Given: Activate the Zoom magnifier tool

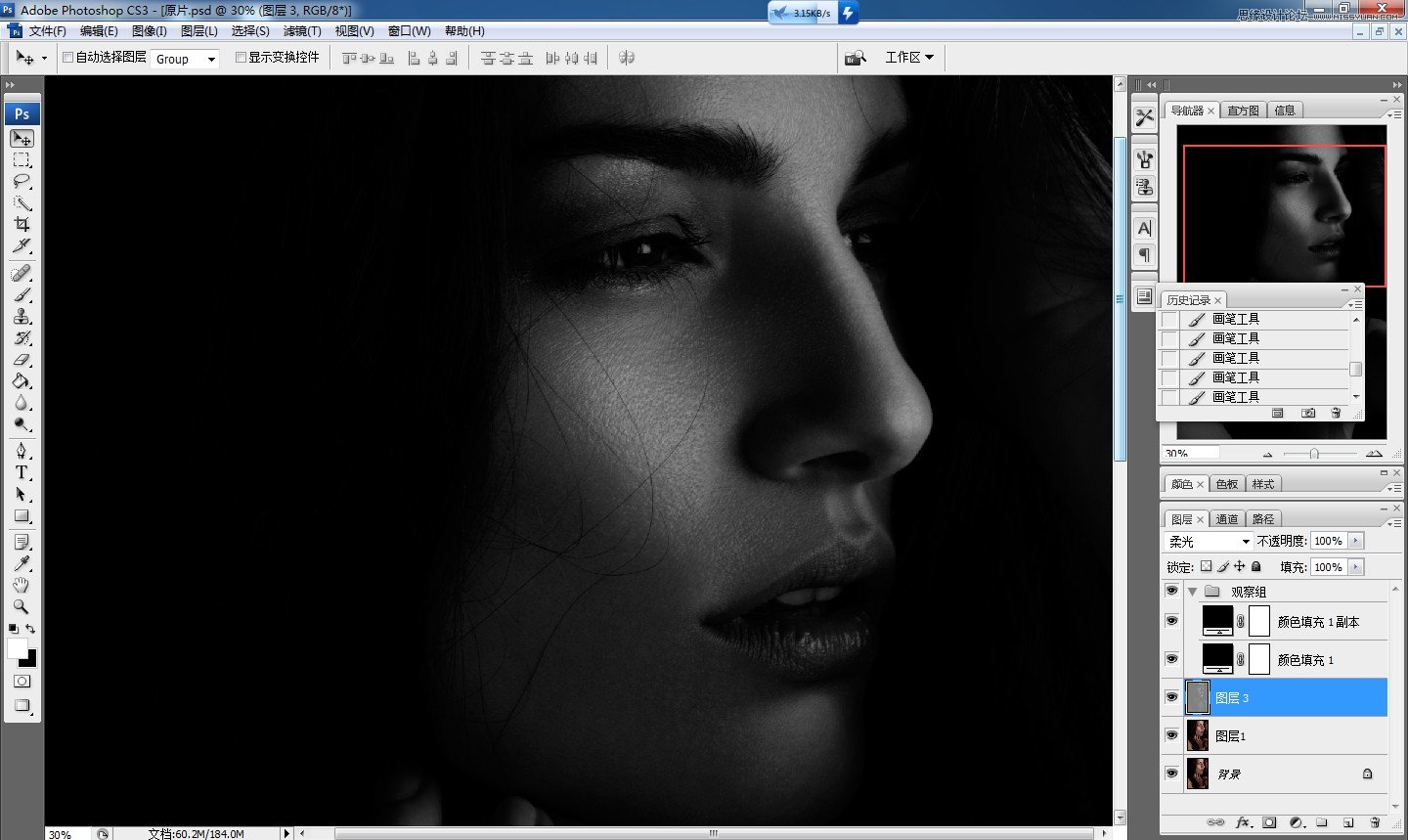Looking at the screenshot, I should [22, 606].
